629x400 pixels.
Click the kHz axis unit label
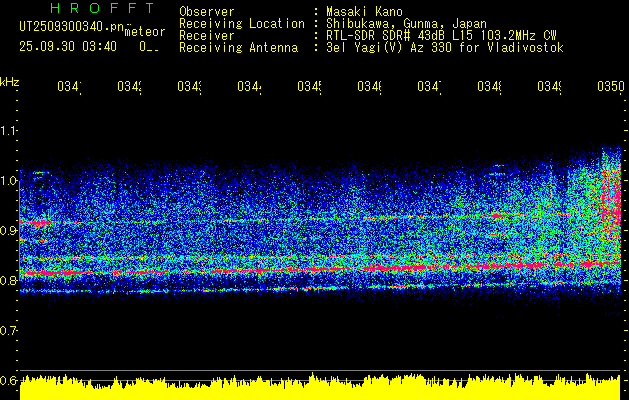[10, 80]
